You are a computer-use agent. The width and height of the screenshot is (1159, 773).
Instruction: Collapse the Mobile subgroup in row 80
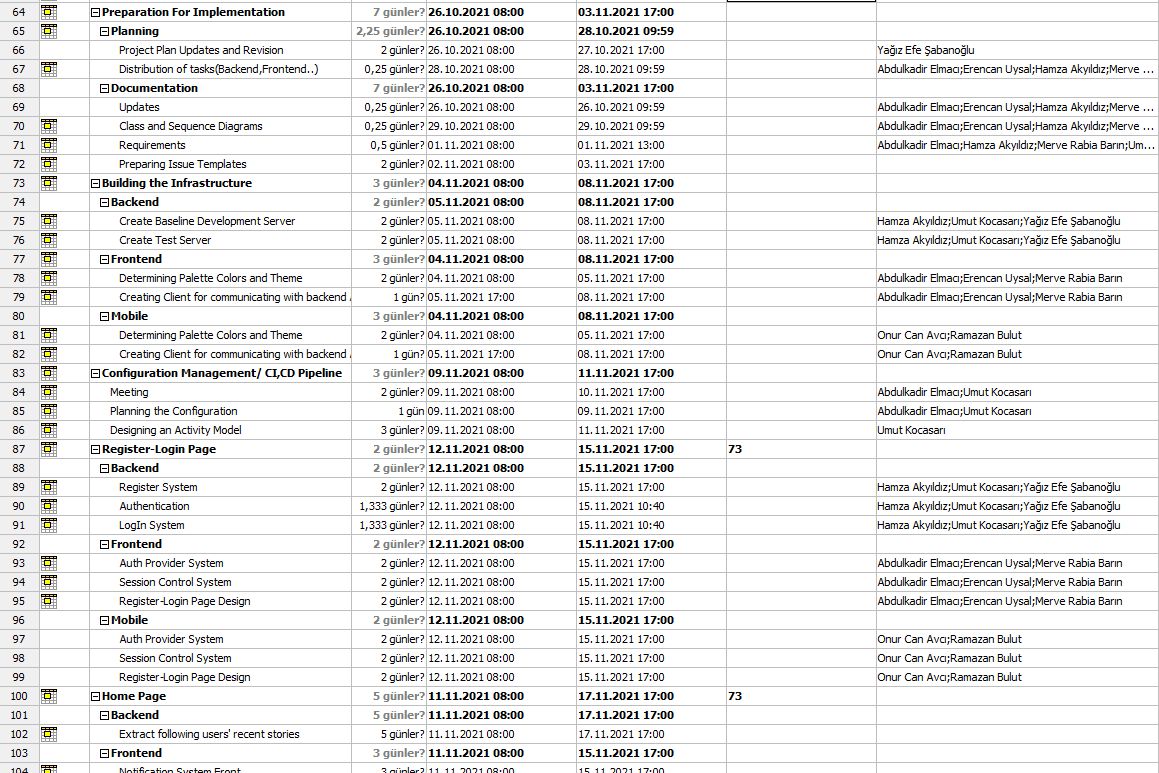(x=104, y=316)
